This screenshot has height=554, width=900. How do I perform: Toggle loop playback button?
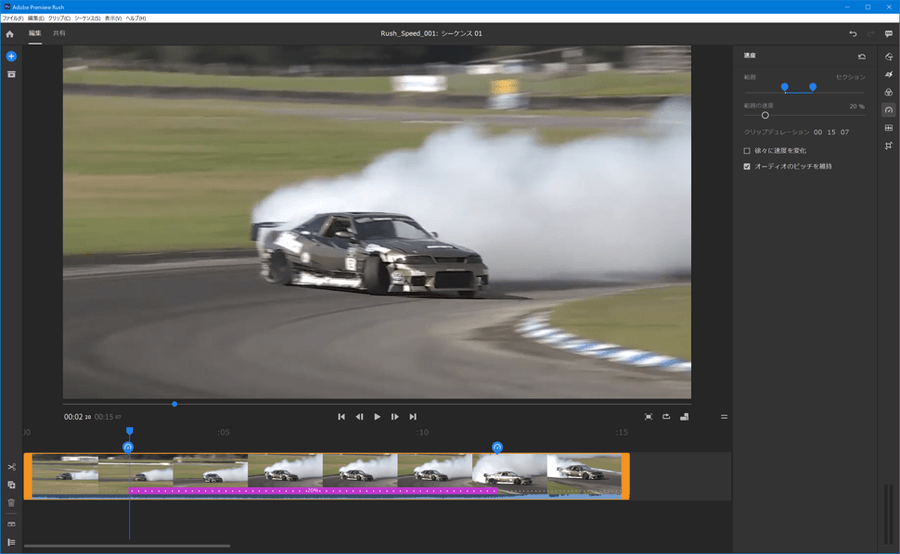[666, 416]
